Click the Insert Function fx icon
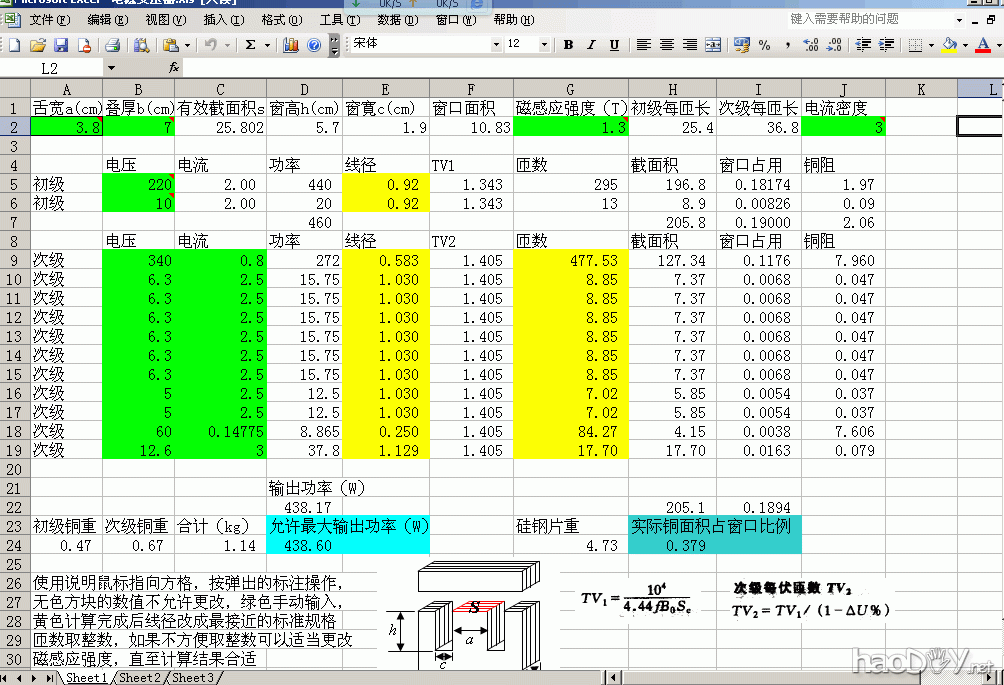Viewport: 1004px width, 685px height. pyautogui.click(x=173, y=68)
